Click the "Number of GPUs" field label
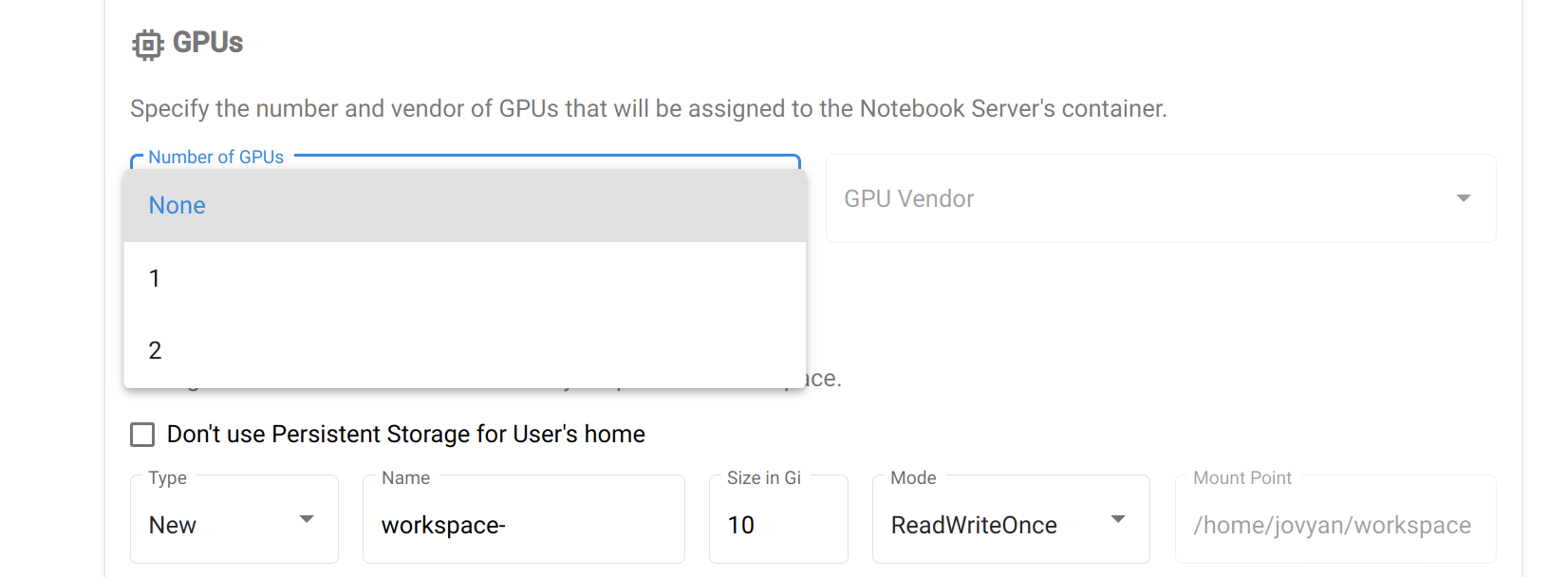Image resolution: width=1568 pixels, height=577 pixels. pyautogui.click(x=216, y=157)
